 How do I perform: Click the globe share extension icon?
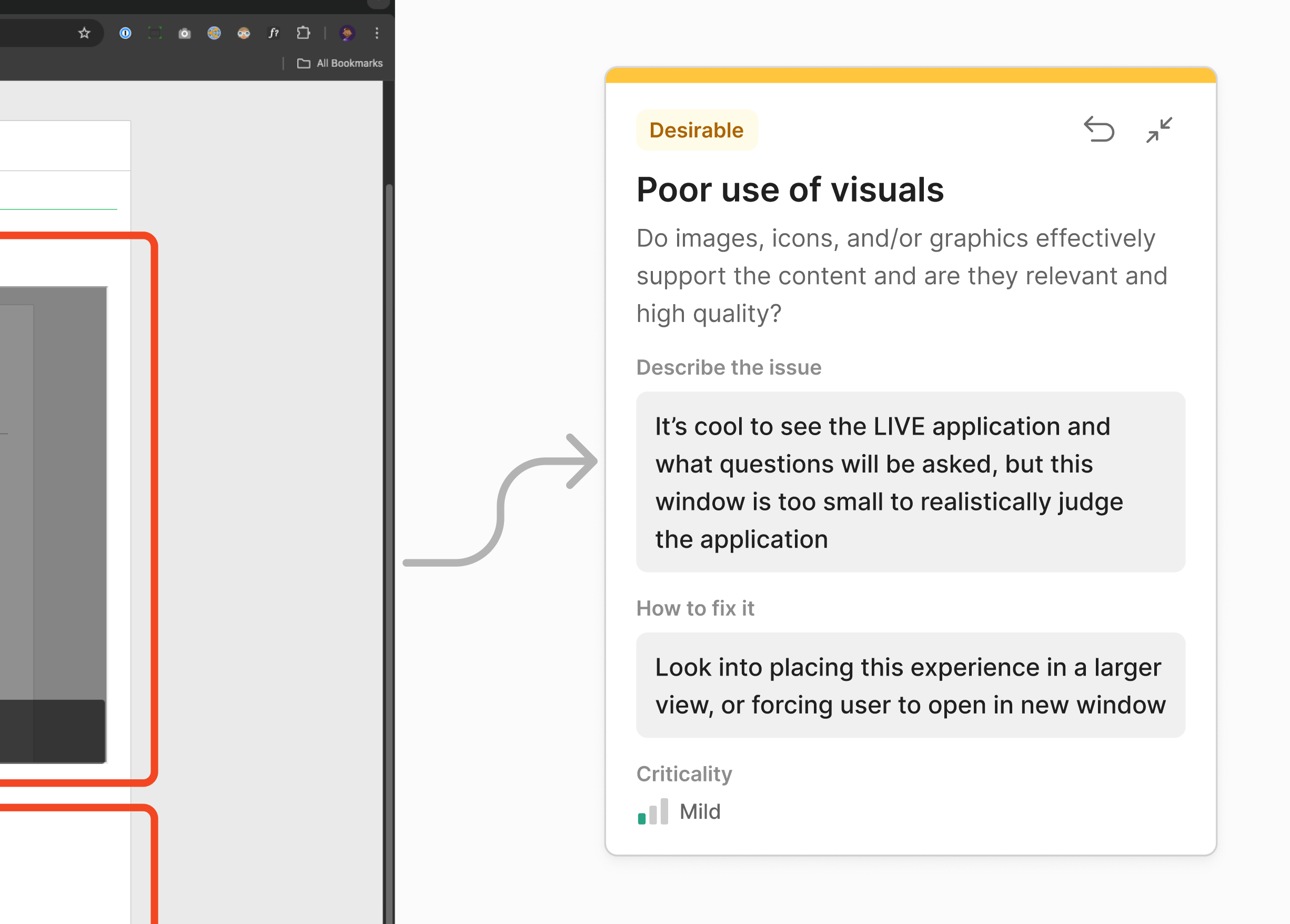[x=214, y=33]
